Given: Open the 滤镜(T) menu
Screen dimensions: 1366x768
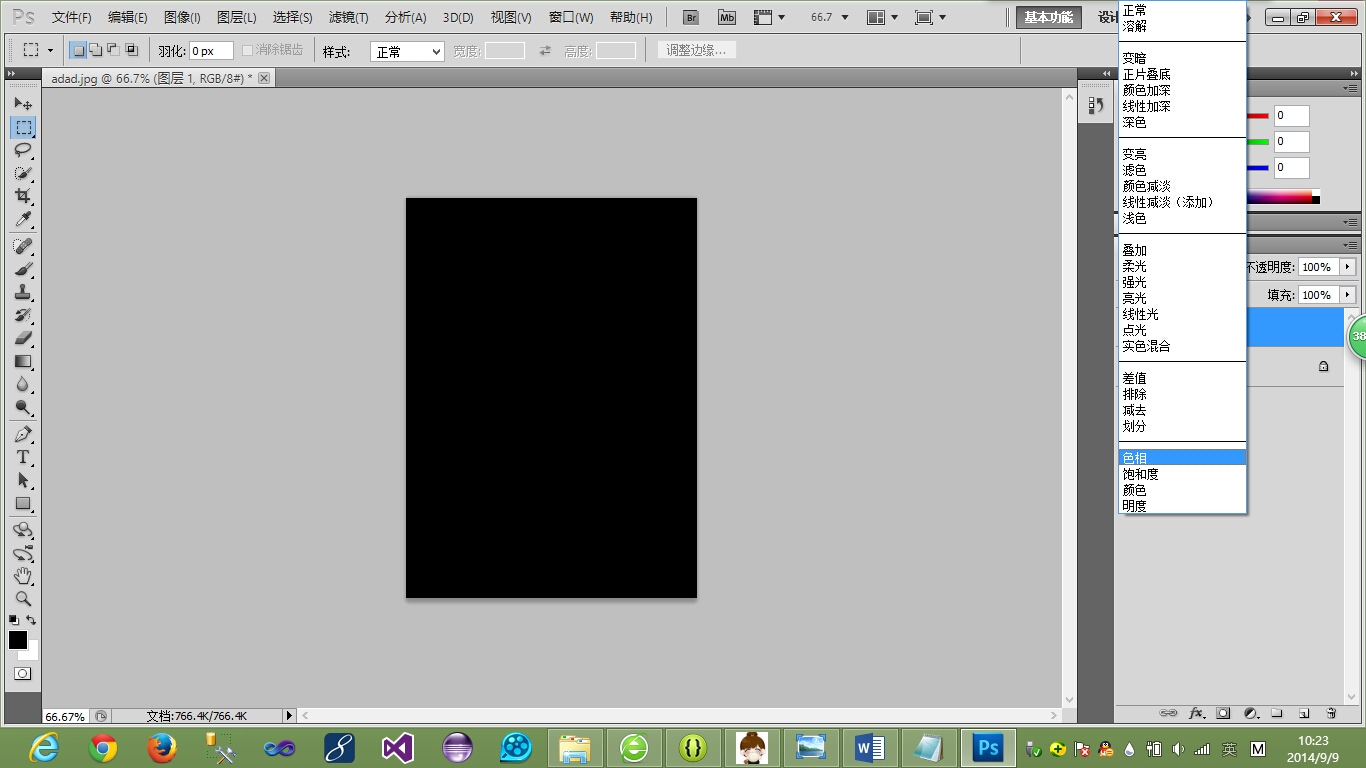Looking at the screenshot, I should pos(348,17).
